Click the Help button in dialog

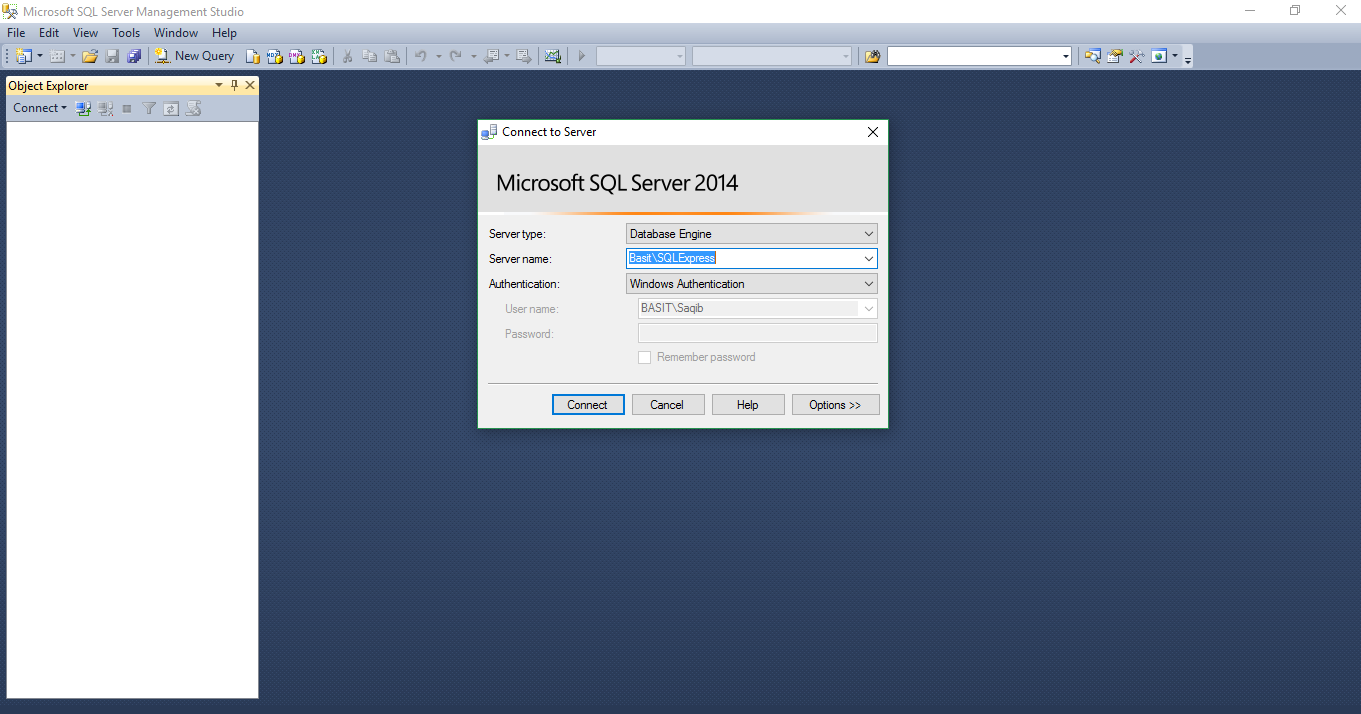748,405
